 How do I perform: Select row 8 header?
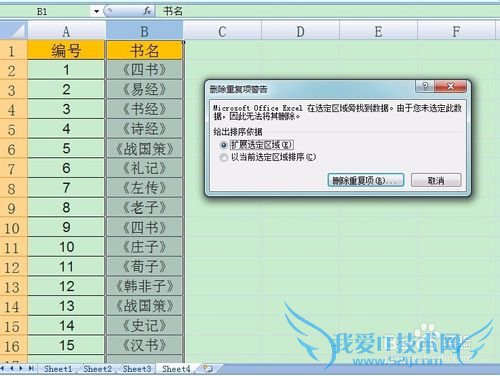point(13,188)
